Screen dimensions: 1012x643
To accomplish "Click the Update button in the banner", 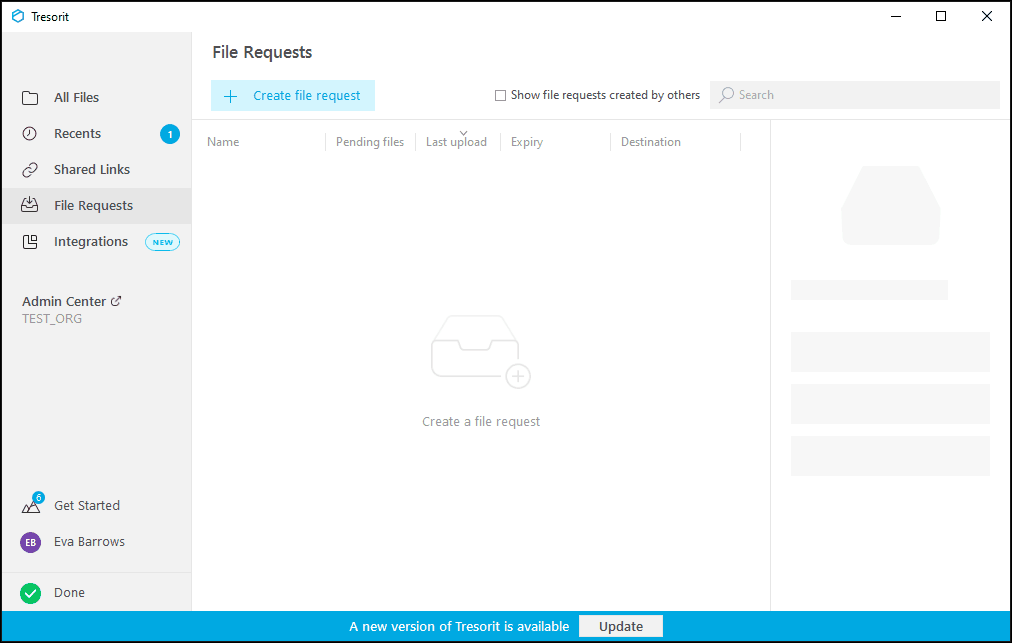I will click(x=621, y=626).
